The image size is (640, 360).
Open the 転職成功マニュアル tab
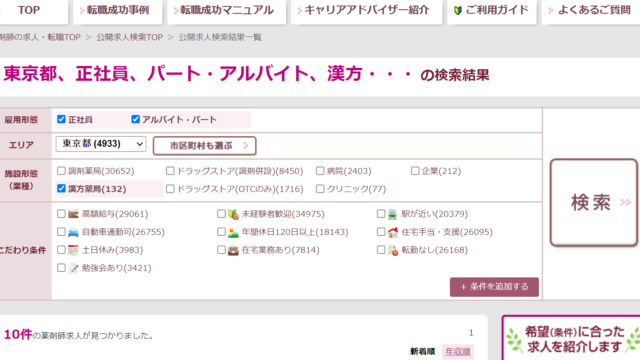pyautogui.click(x=227, y=11)
